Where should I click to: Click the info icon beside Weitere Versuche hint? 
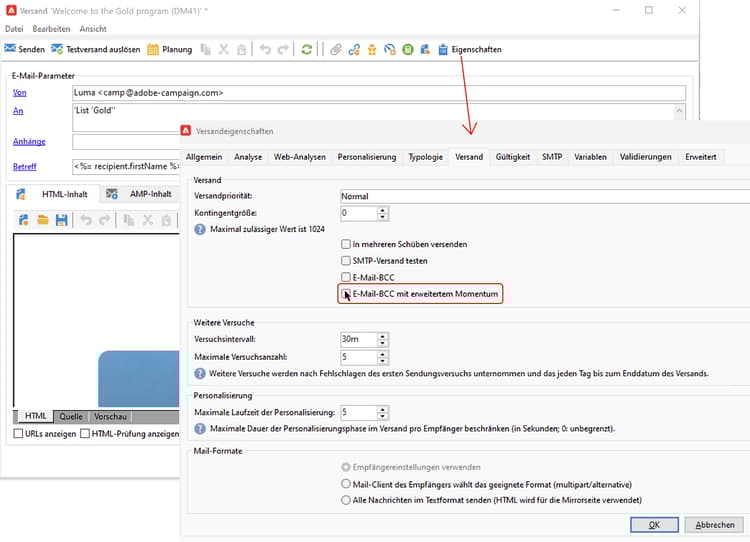(200, 374)
